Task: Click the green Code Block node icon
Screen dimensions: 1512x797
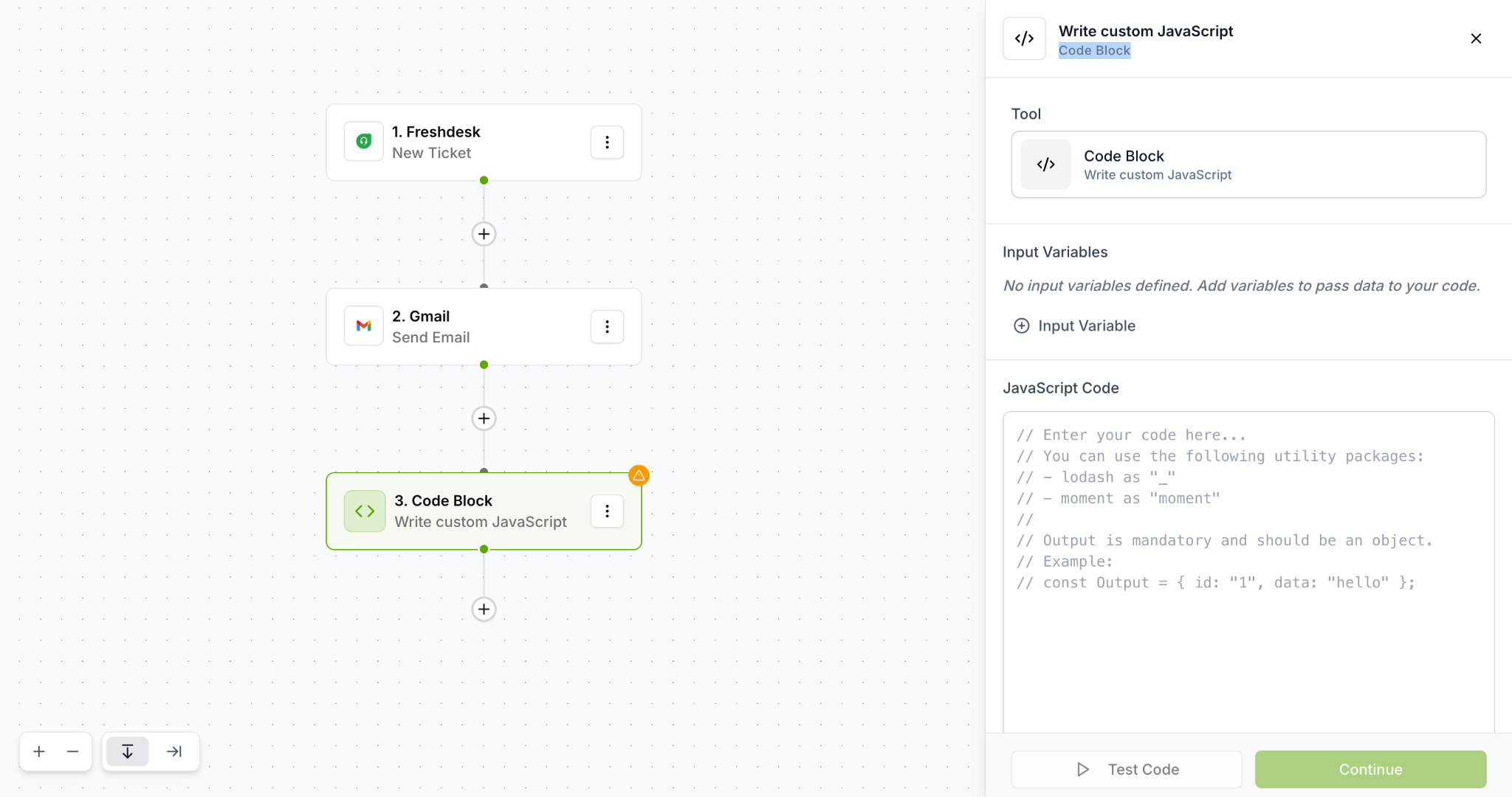Action: pos(365,511)
